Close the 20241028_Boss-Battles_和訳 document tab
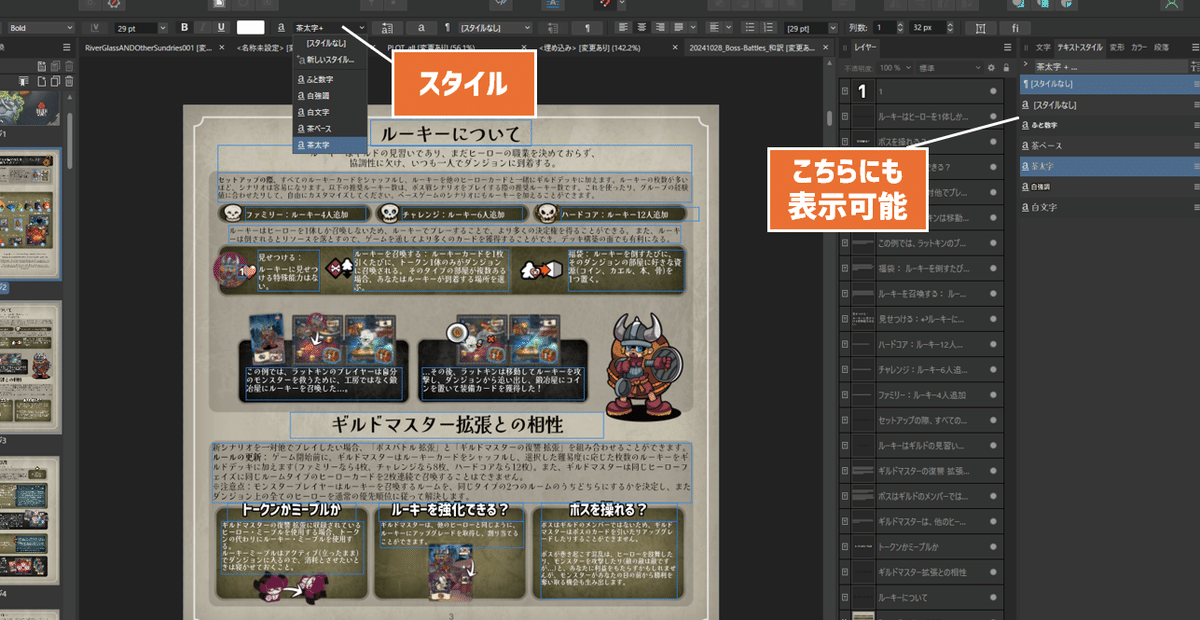This screenshot has height=620, width=1200. (826, 47)
